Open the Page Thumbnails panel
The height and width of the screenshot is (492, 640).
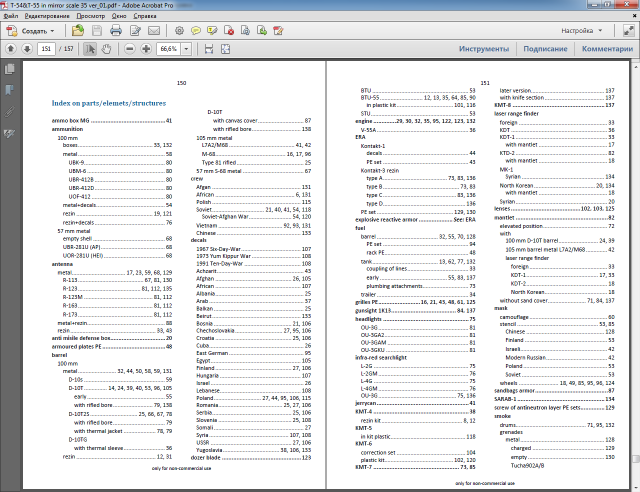(x=10, y=69)
